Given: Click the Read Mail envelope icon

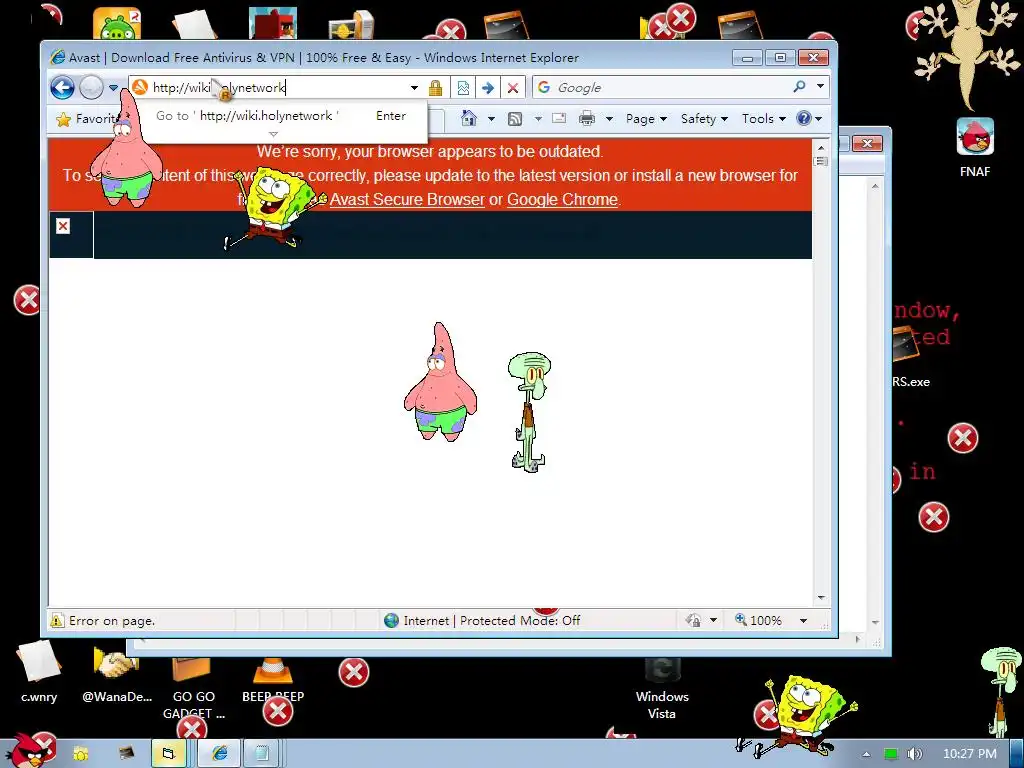Looking at the screenshot, I should pyautogui.click(x=559, y=118).
